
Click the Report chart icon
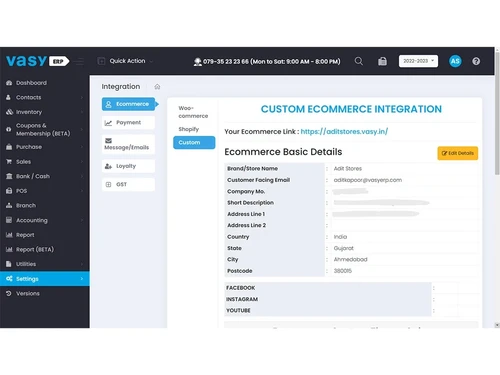tap(9, 235)
